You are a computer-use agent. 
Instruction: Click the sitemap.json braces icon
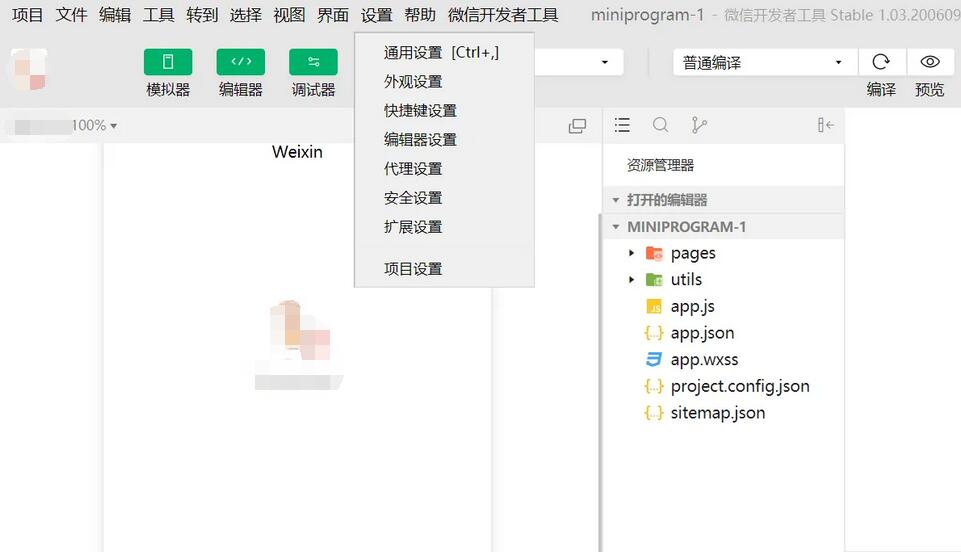(654, 413)
